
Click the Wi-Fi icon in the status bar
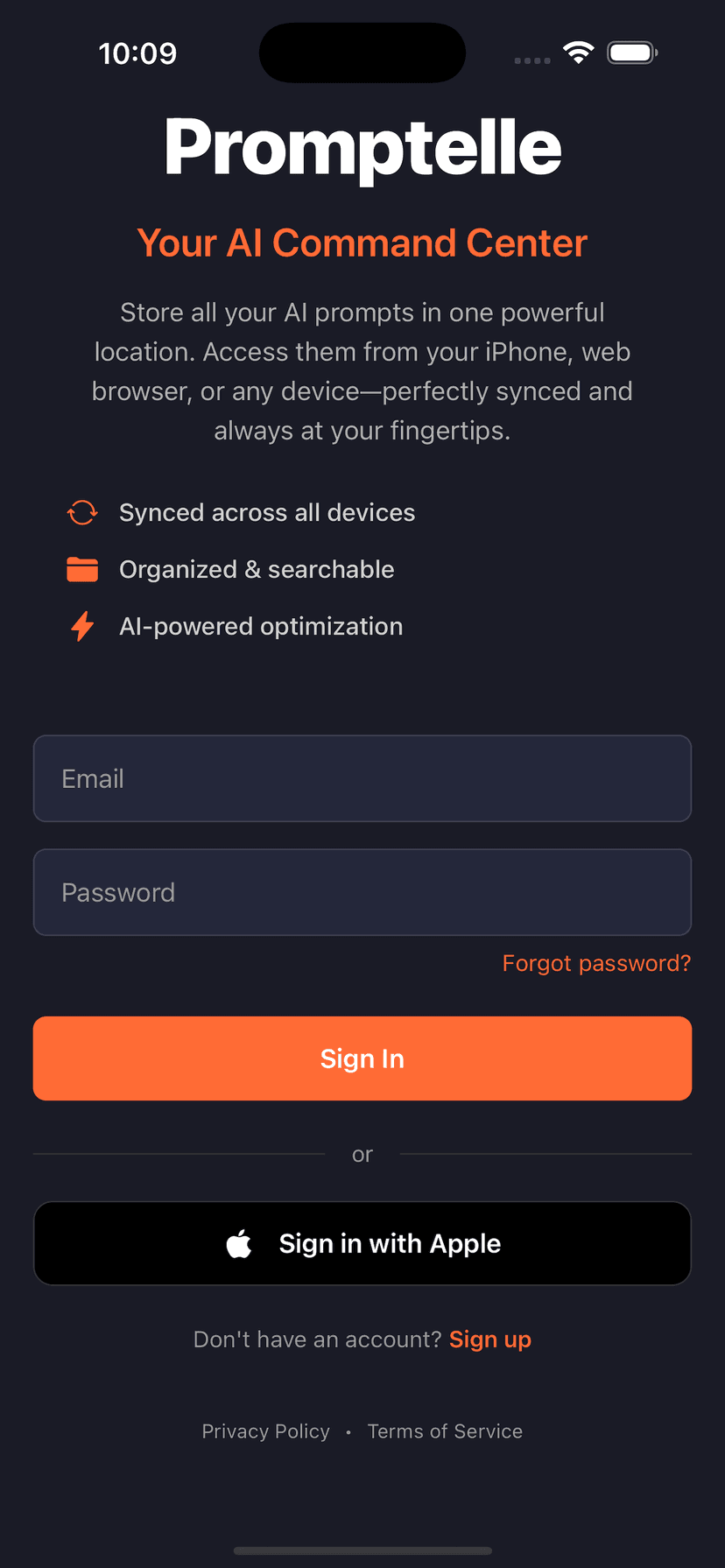[577, 52]
